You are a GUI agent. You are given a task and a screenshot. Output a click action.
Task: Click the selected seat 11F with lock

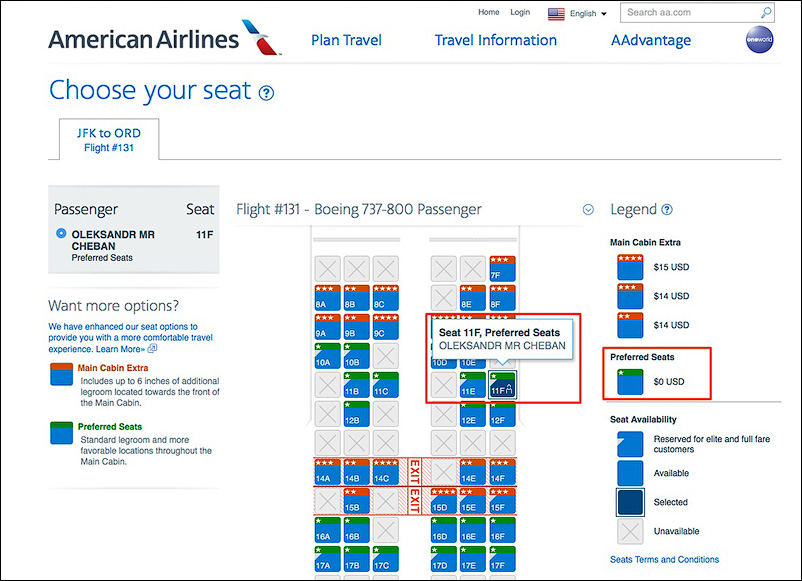coord(503,385)
